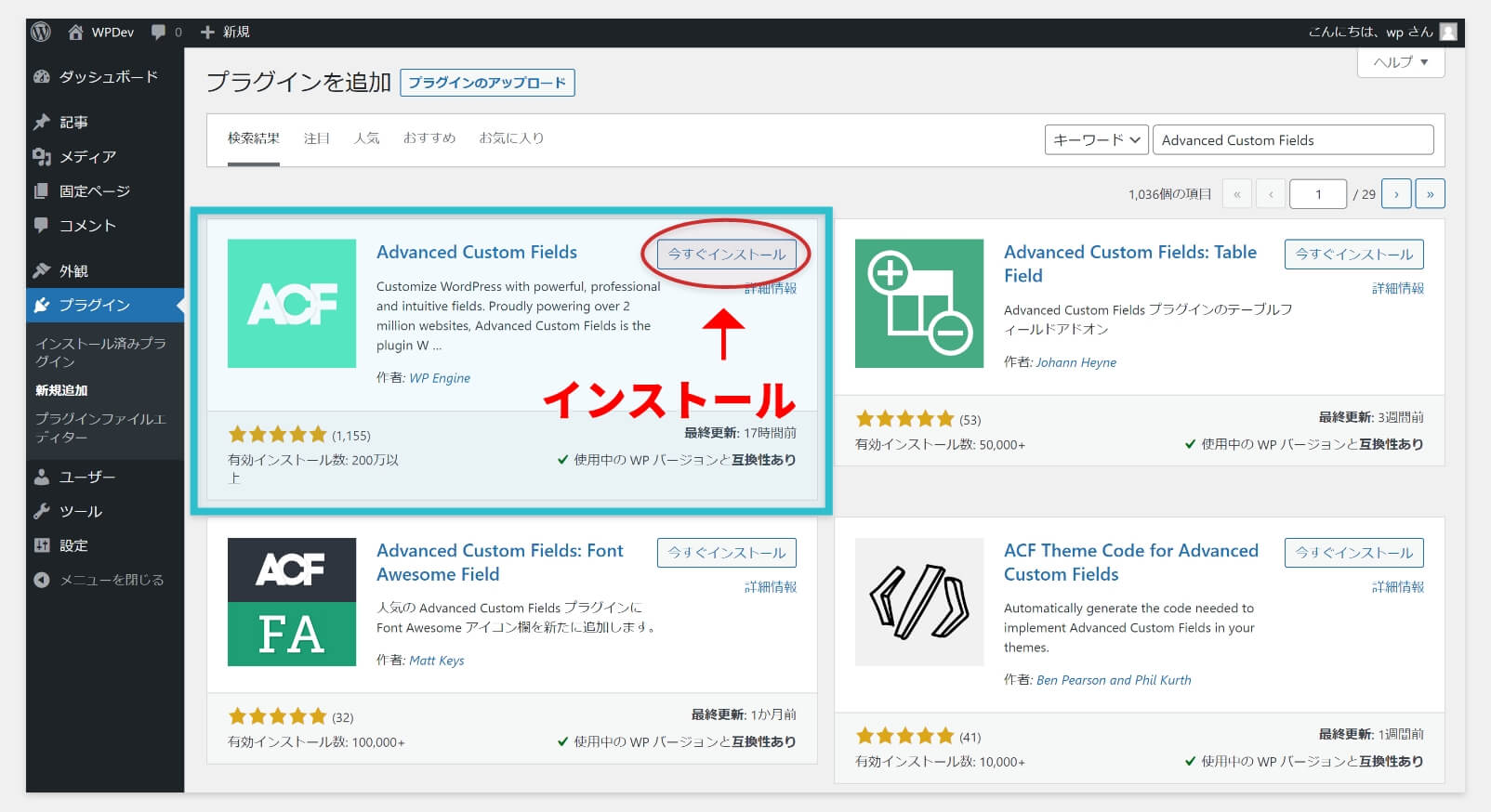Install Advanced Custom Fields: Table Field now

pos(1354,254)
